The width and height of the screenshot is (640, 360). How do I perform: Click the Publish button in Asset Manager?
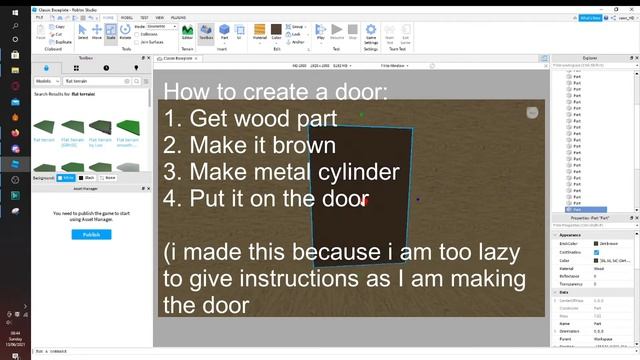click(91, 234)
